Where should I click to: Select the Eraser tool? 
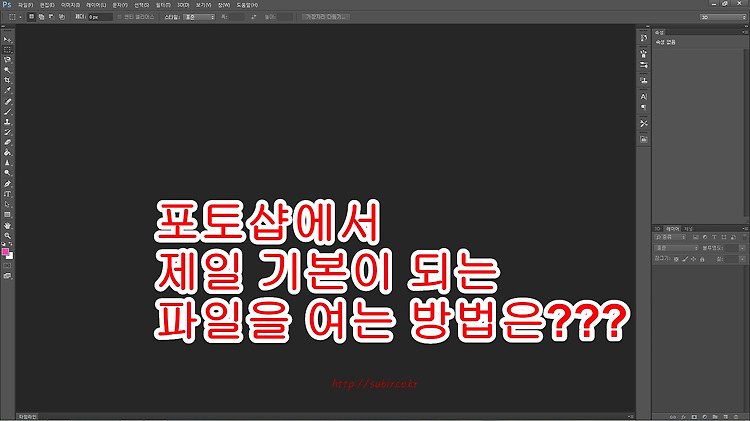click(7, 143)
